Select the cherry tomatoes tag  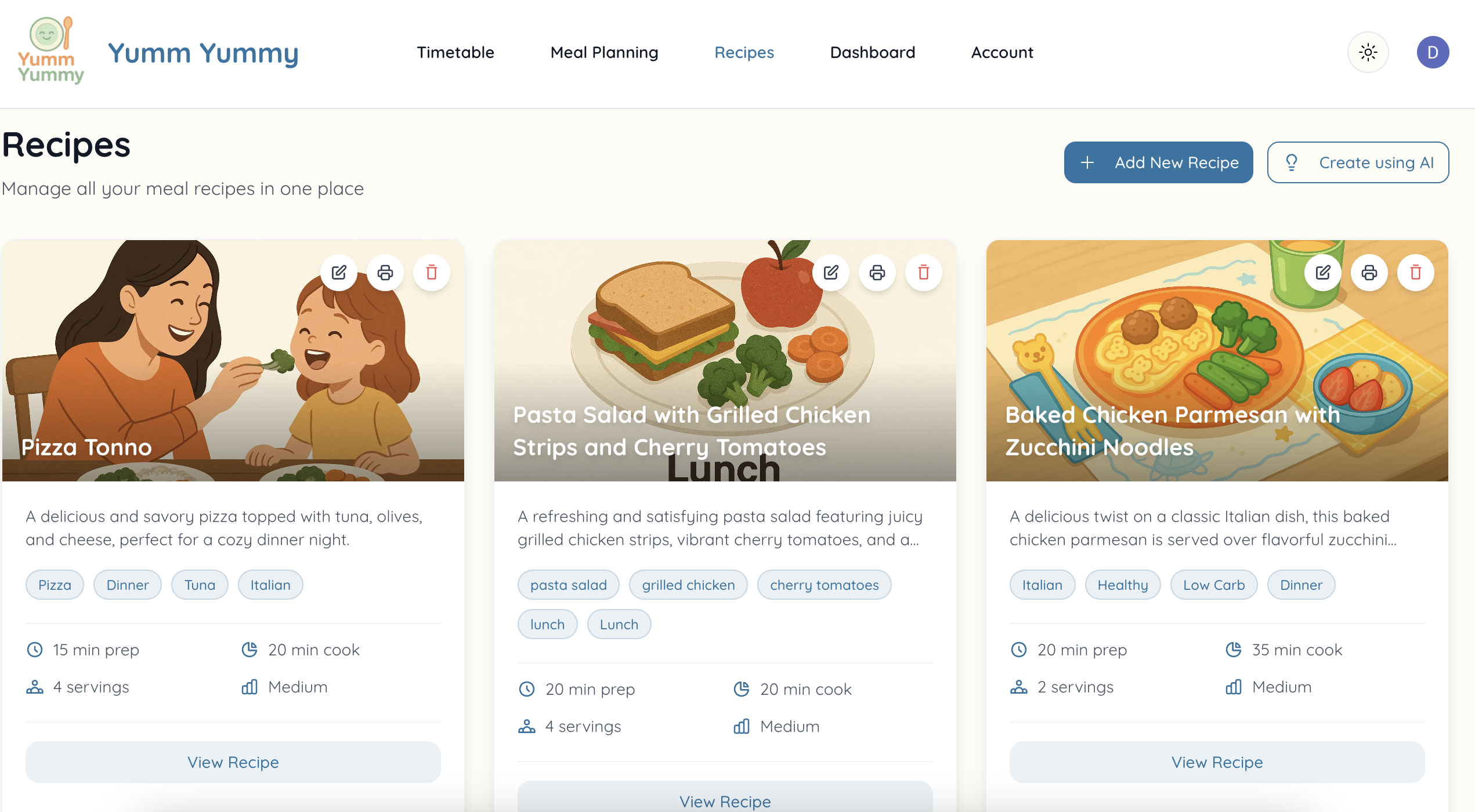825,585
